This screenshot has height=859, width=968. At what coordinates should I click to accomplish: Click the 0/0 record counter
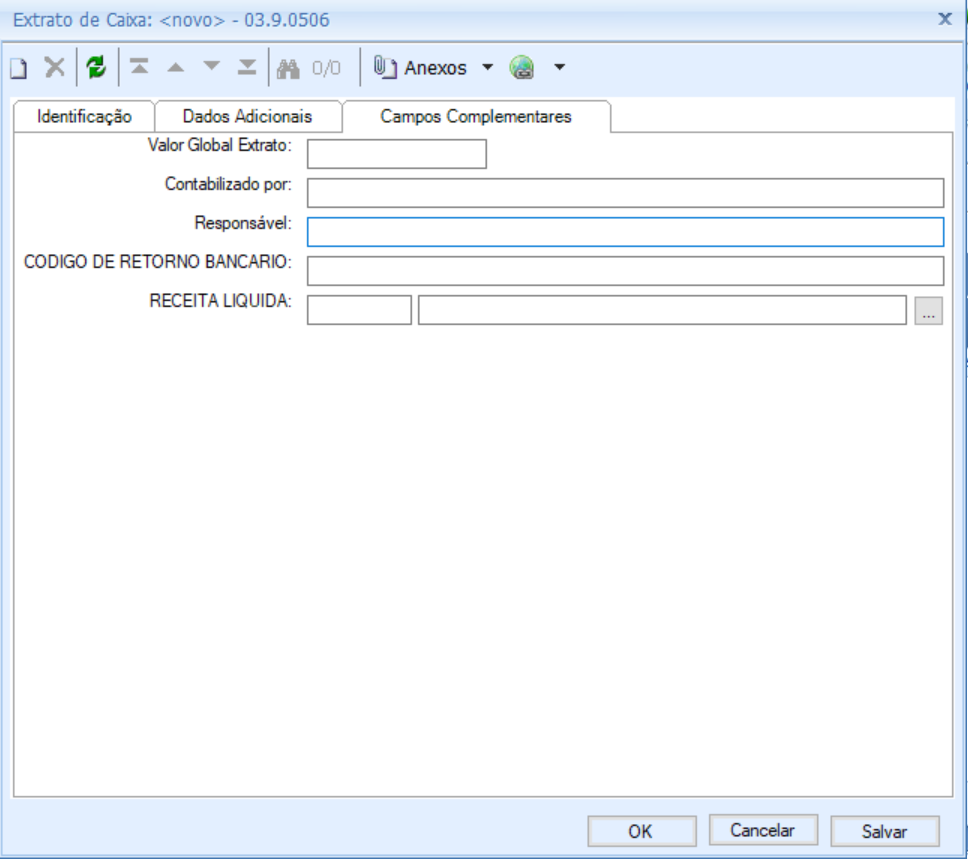[x=326, y=68]
